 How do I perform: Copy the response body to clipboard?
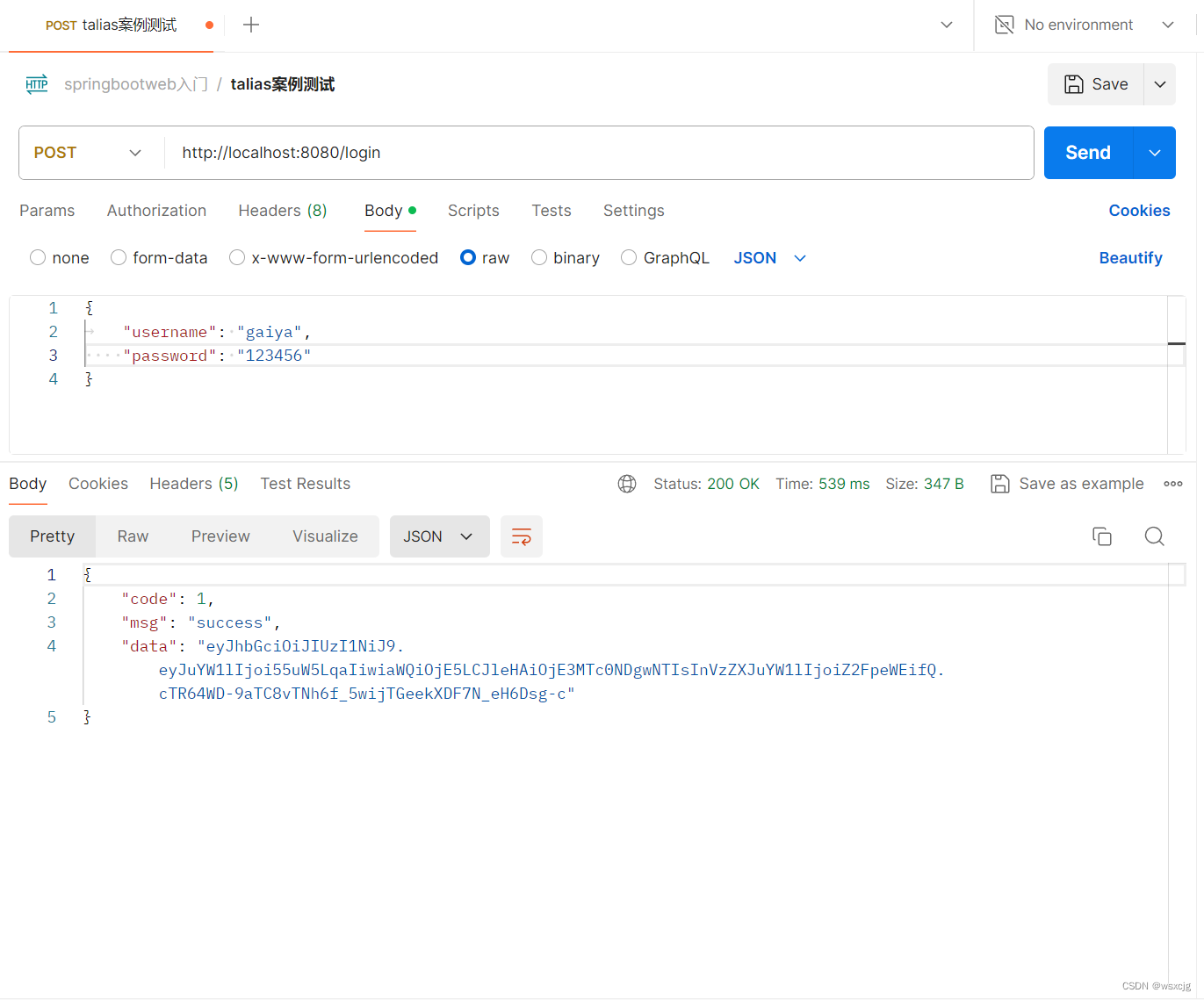click(x=1102, y=536)
